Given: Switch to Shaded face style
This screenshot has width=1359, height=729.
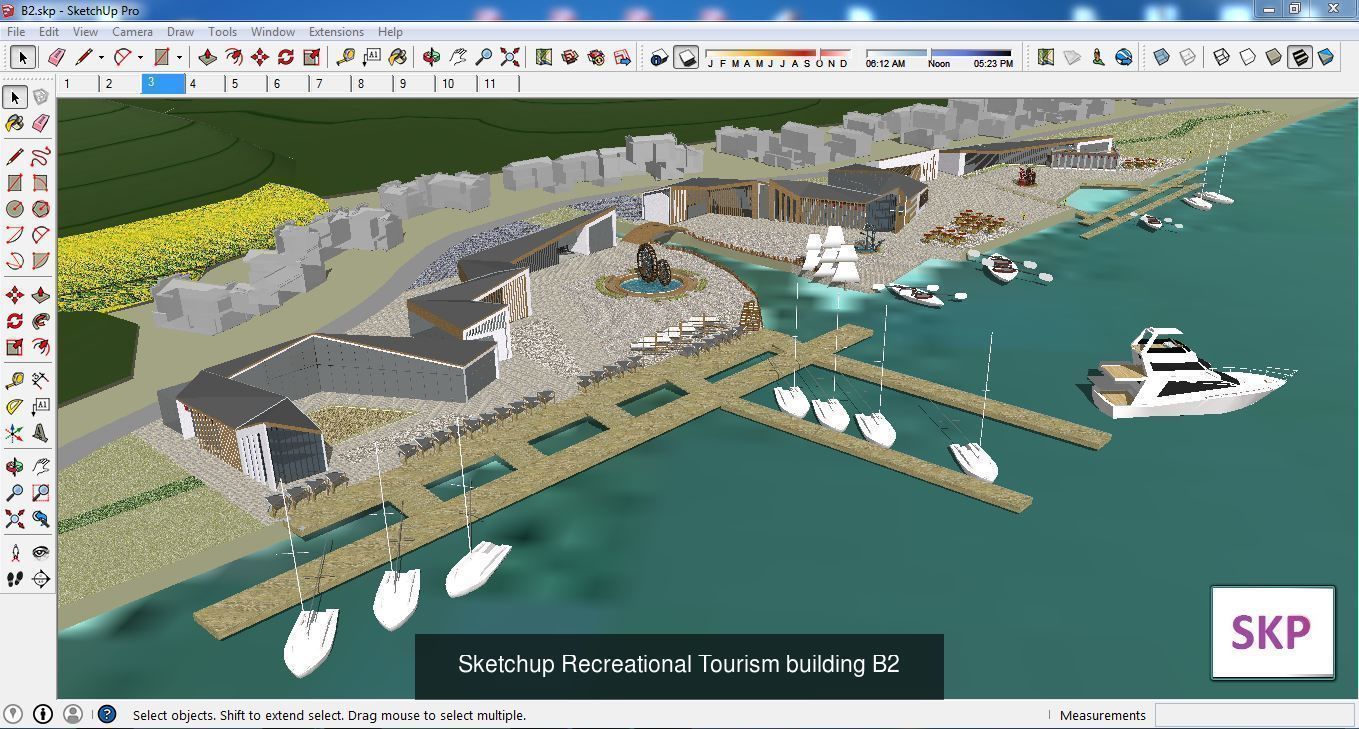Looking at the screenshot, I should [x=1273, y=57].
